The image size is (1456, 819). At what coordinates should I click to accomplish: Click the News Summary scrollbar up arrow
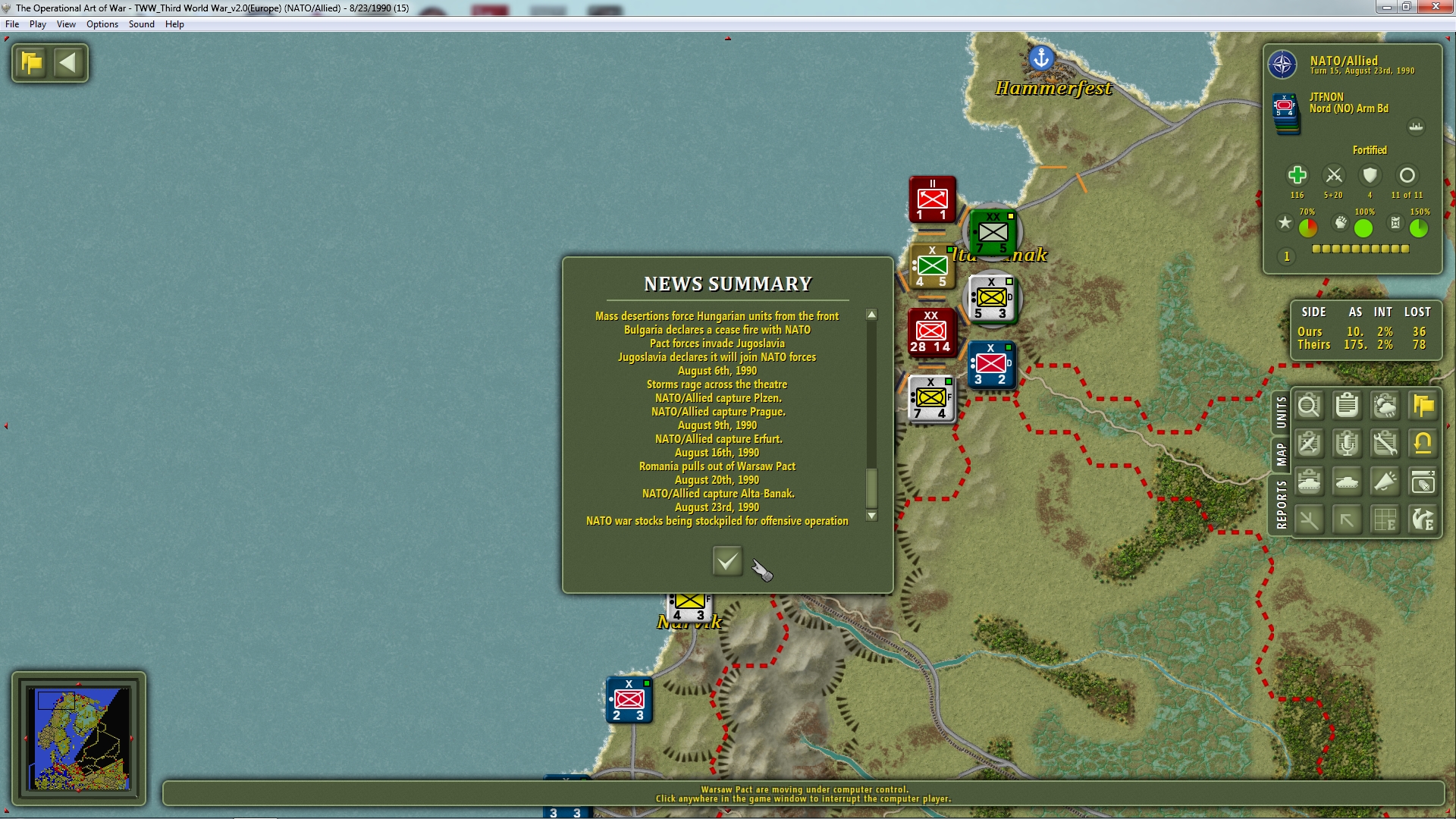871,314
